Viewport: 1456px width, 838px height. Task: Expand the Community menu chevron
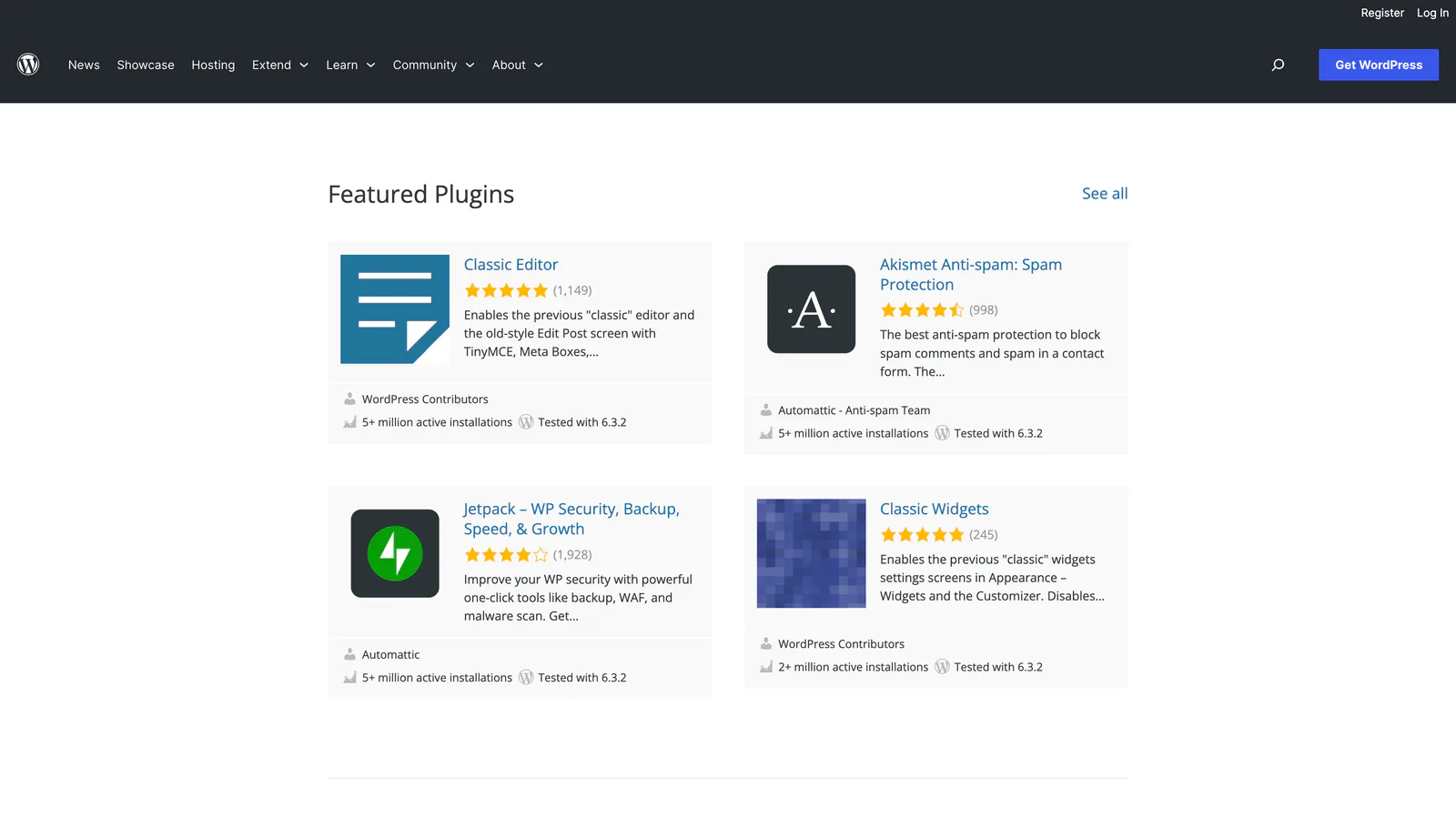pyautogui.click(x=470, y=66)
